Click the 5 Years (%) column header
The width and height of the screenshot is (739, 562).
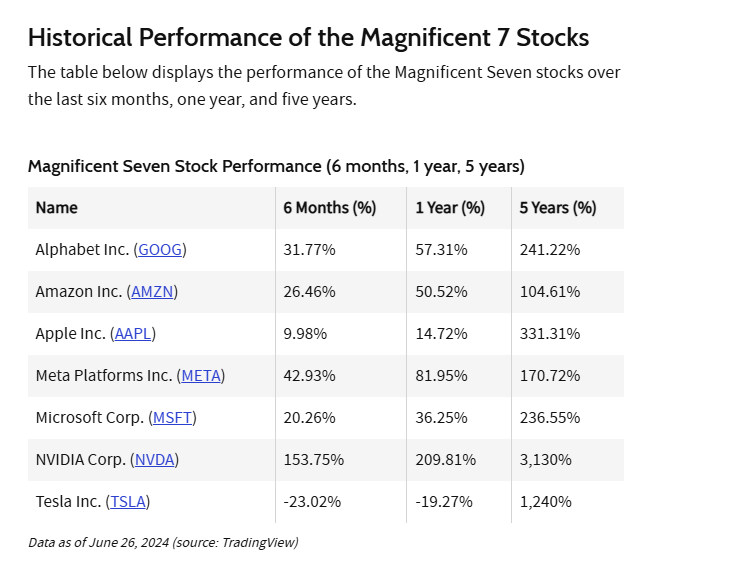pyautogui.click(x=558, y=208)
